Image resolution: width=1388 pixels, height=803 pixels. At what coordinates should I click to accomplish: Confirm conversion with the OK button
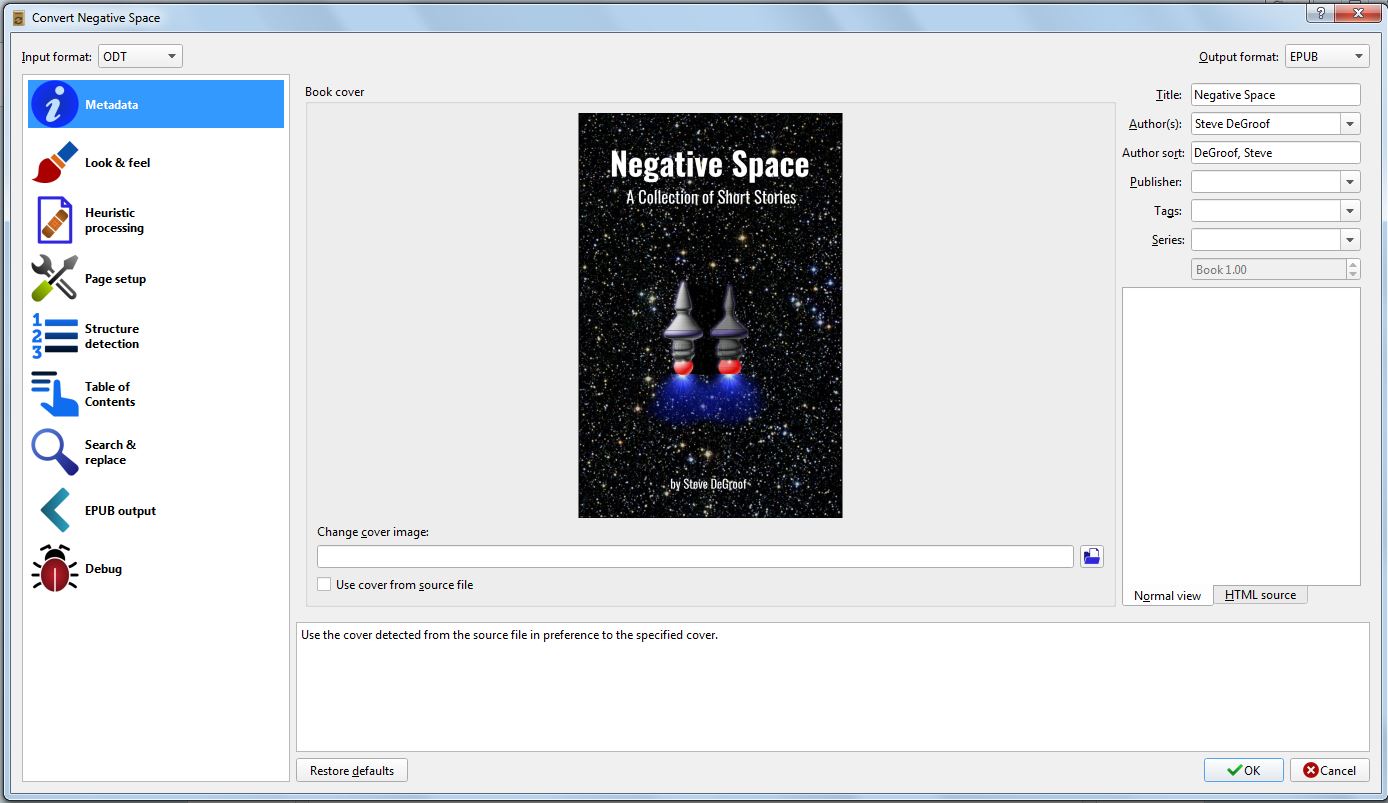point(1243,770)
